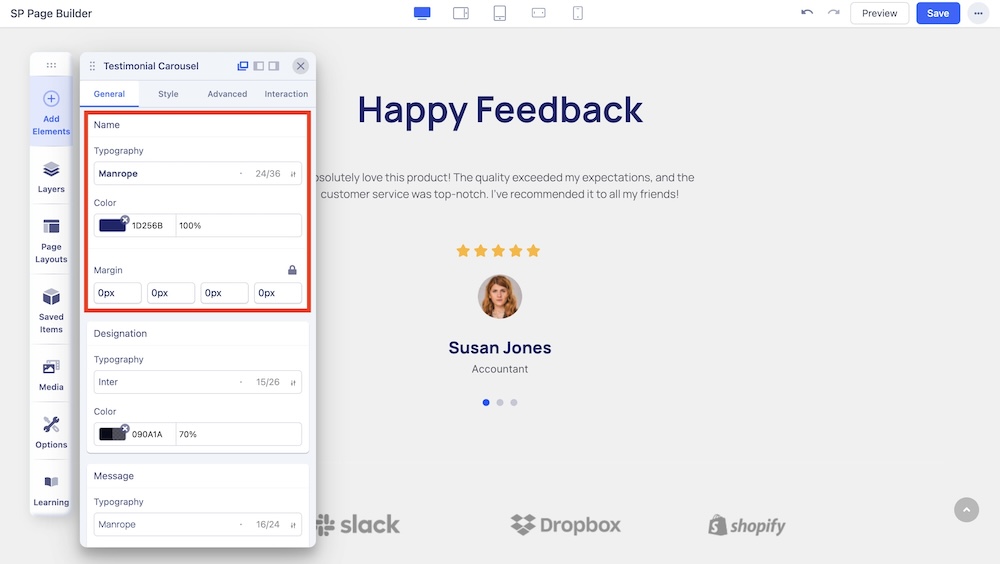
Task: Click the Preview button
Action: (x=879, y=13)
